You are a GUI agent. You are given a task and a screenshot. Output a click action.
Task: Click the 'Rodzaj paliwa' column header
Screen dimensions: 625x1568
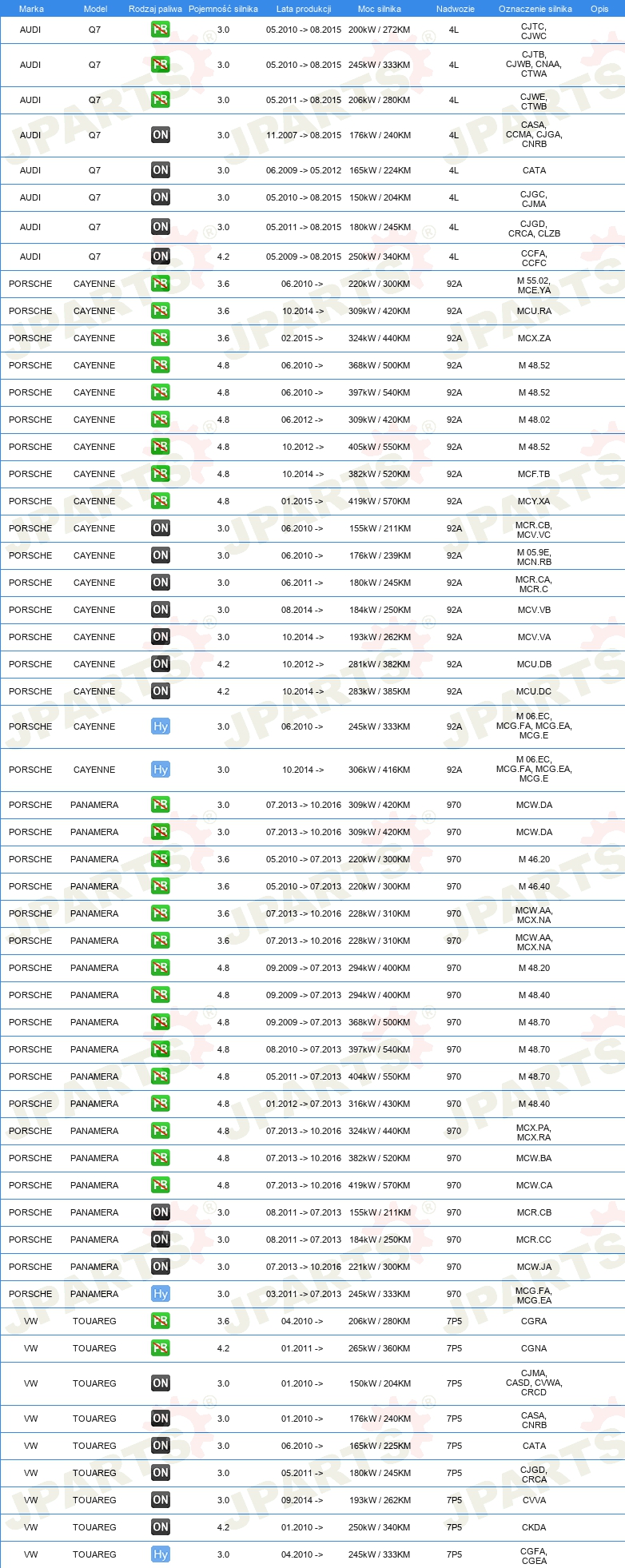[x=155, y=9]
